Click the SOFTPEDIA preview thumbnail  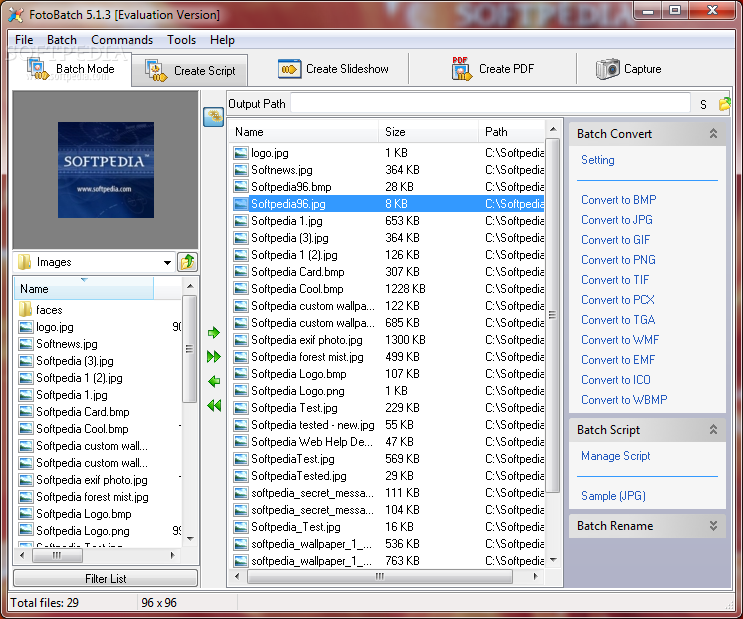(x=106, y=170)
